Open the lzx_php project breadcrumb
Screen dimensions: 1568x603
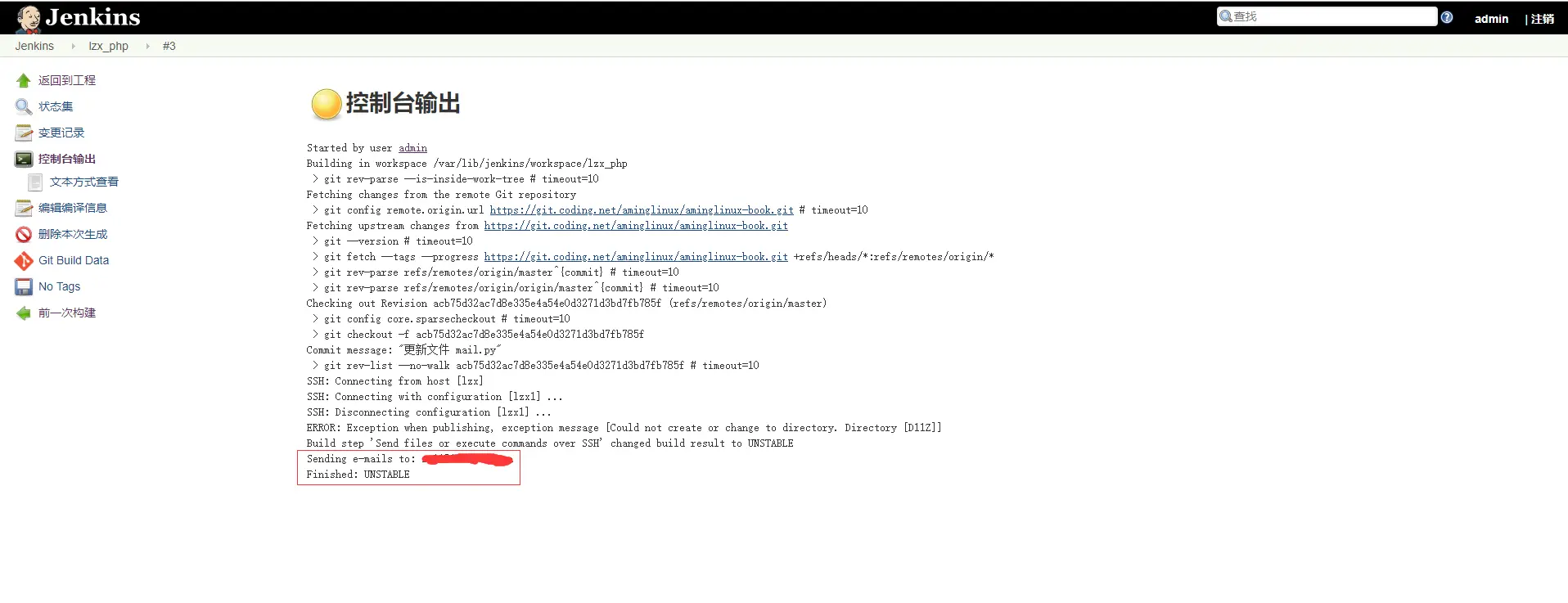coord(108,46)
